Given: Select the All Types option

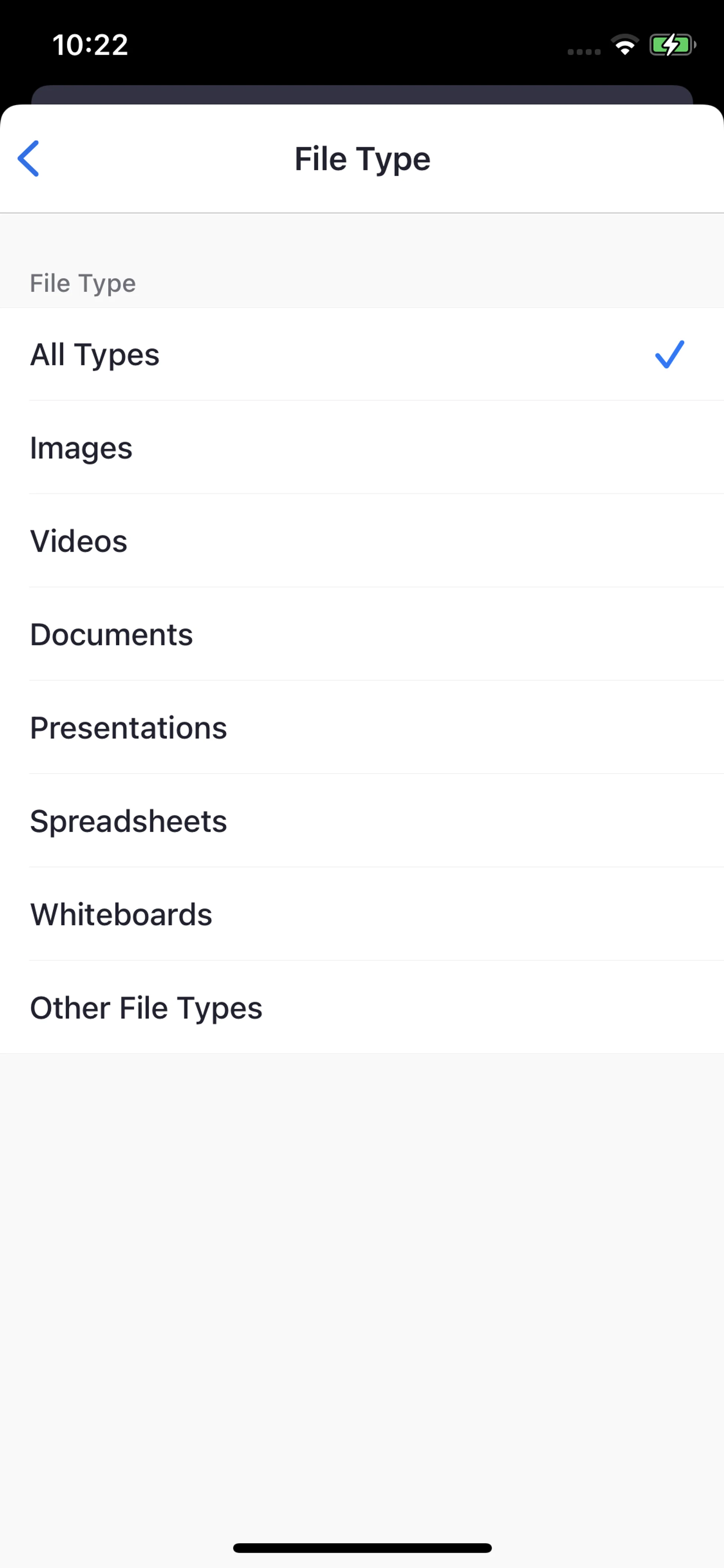Looking at the screenshot, I should point(95,354).
